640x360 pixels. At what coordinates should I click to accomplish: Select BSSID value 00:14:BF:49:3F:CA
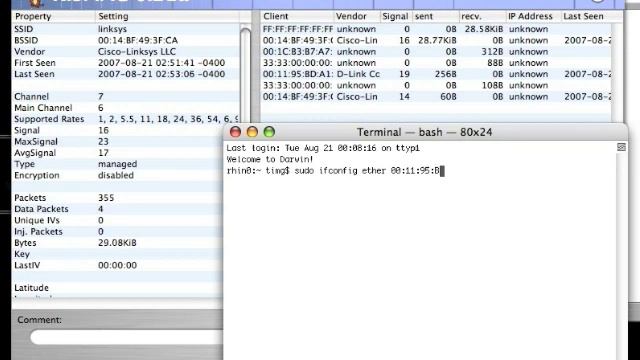pyautogui.click(x=138, y=40)
